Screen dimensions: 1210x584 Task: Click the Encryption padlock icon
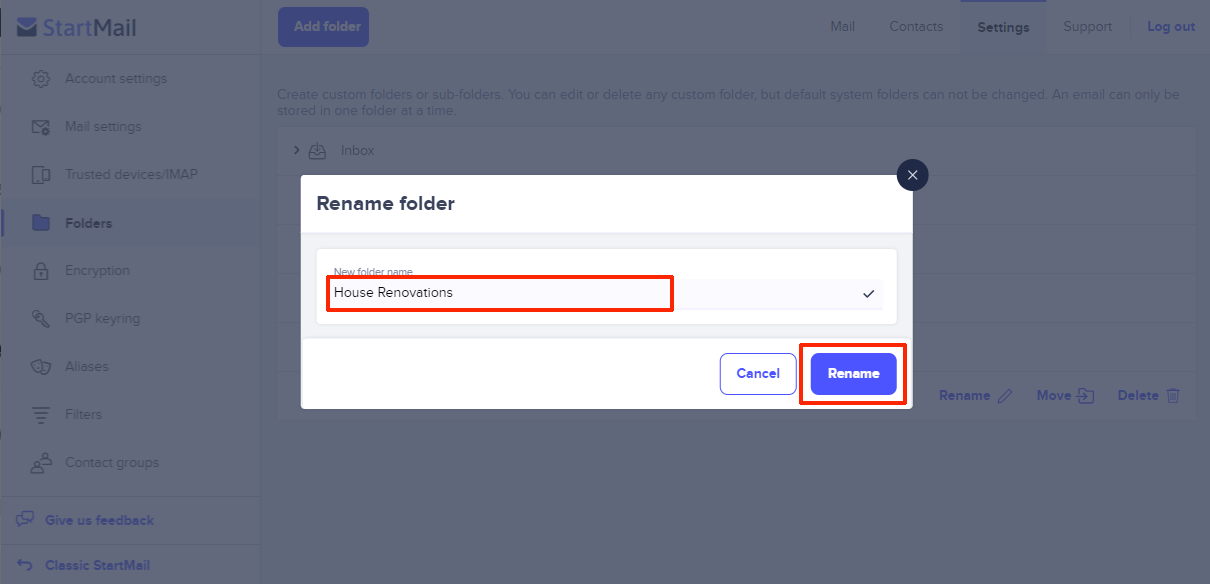click(x=41, y=271)
